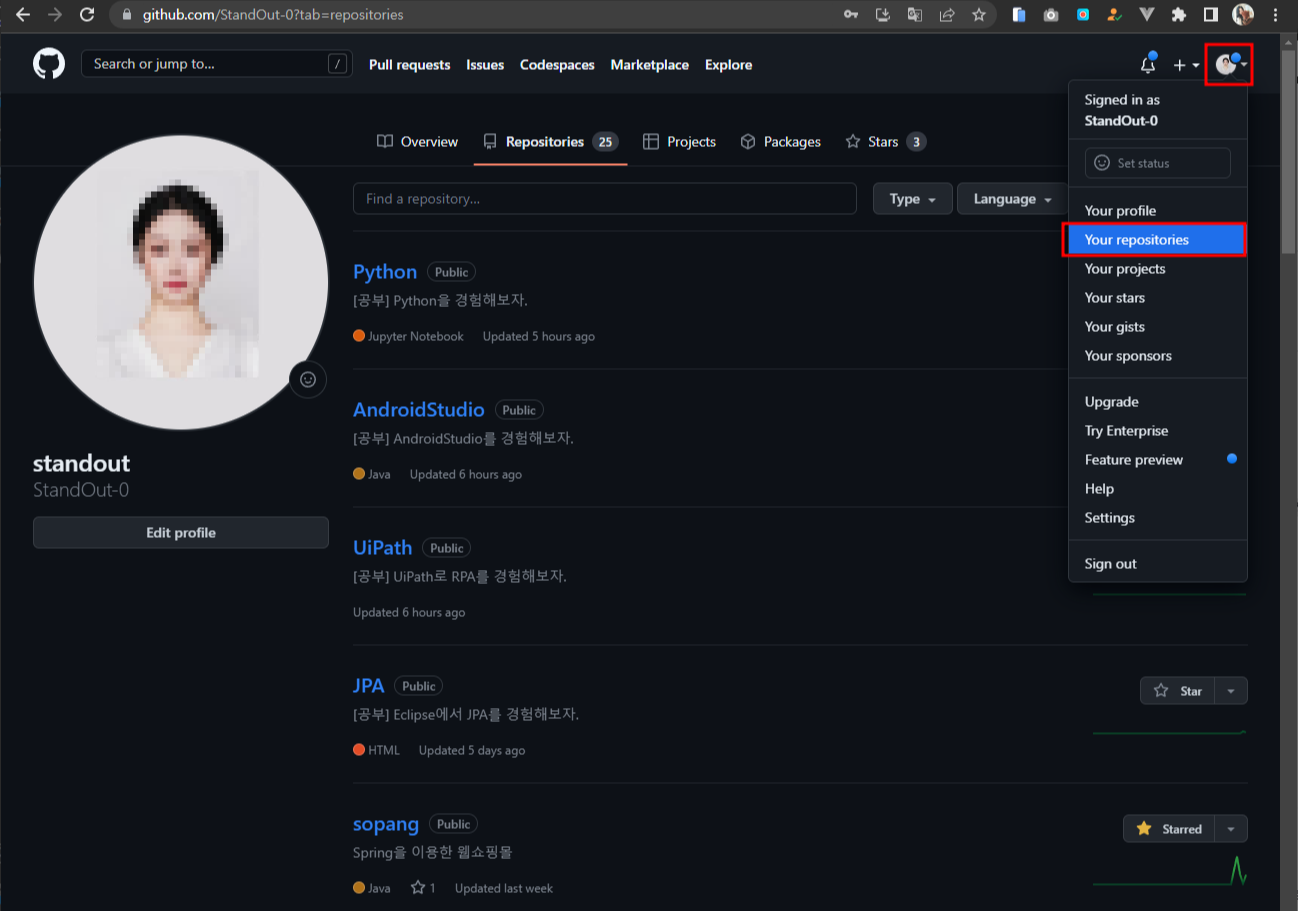Open the JPA star list dropdown arrow
This screenshot has width=1298, height=911.
tap(1231, 691)
